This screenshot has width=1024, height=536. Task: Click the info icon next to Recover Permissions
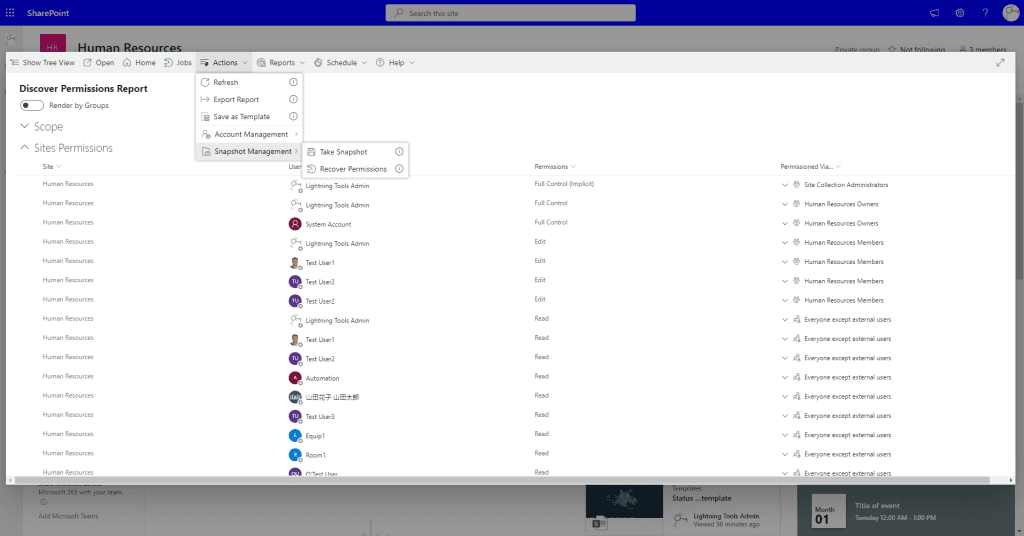pos(399,169)
